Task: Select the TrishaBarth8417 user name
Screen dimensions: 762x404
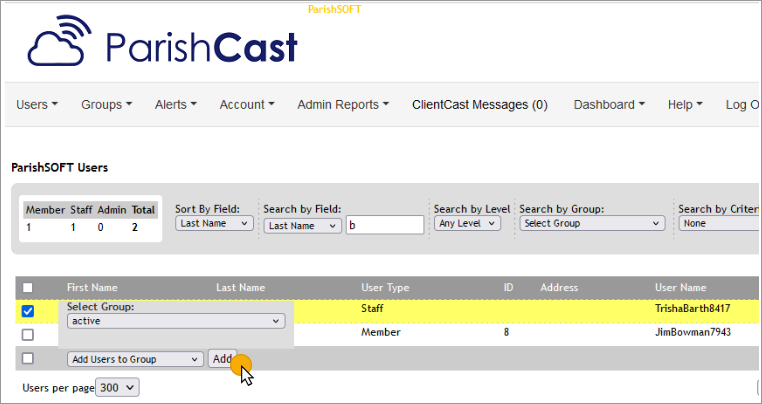Action: [693, 308]
